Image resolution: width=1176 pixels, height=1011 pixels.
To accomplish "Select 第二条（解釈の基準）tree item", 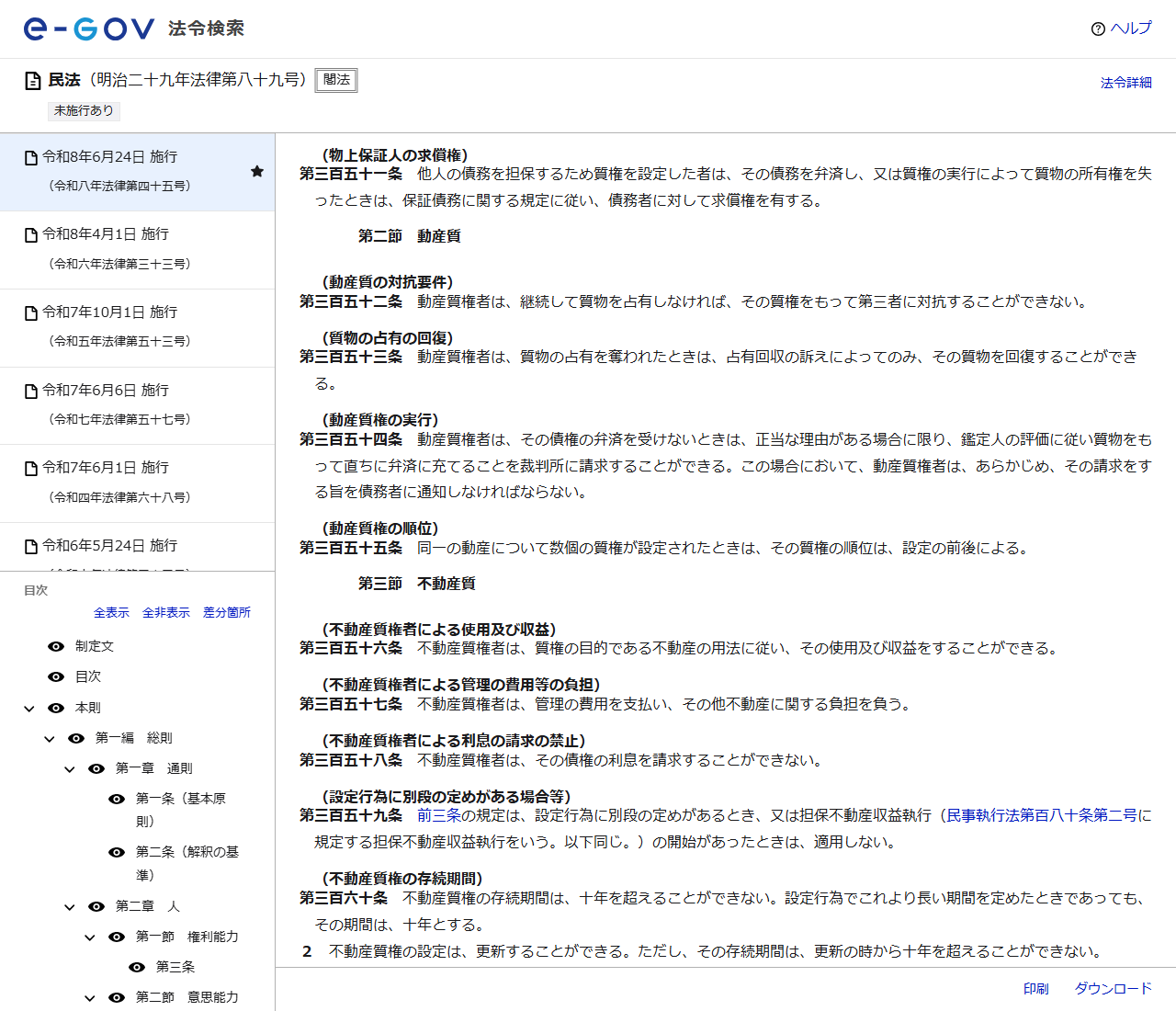I will click(x=187, y=864).
